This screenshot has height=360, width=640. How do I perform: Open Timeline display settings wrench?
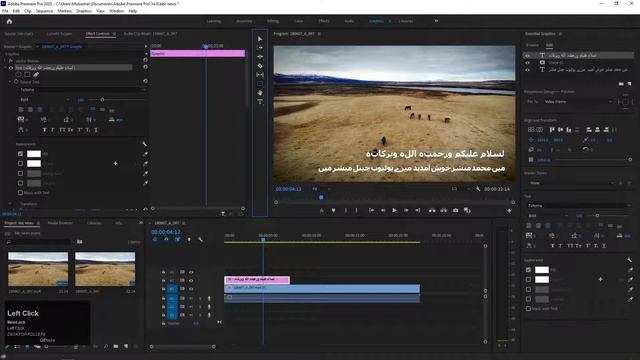[x=200, y=240]
